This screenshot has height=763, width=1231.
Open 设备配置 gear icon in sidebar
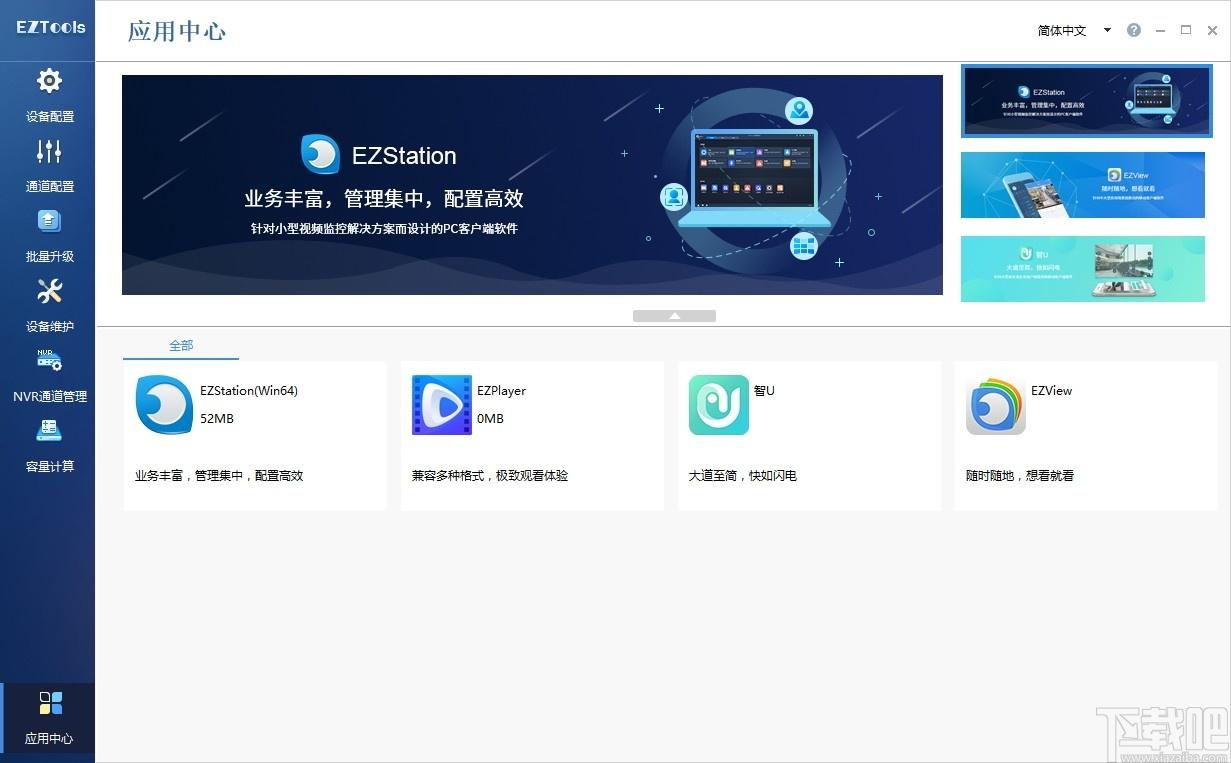tap(49, 81)
